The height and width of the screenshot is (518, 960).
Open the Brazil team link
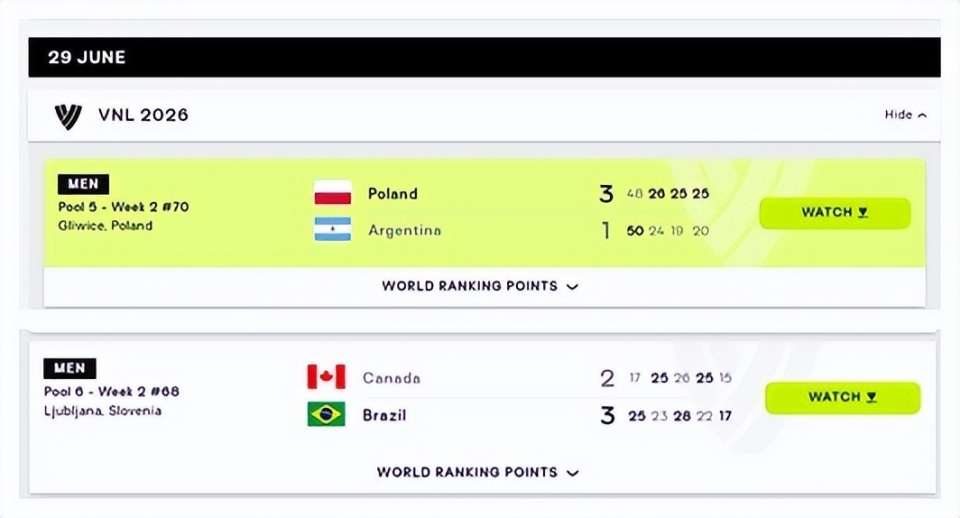[384, 415]
